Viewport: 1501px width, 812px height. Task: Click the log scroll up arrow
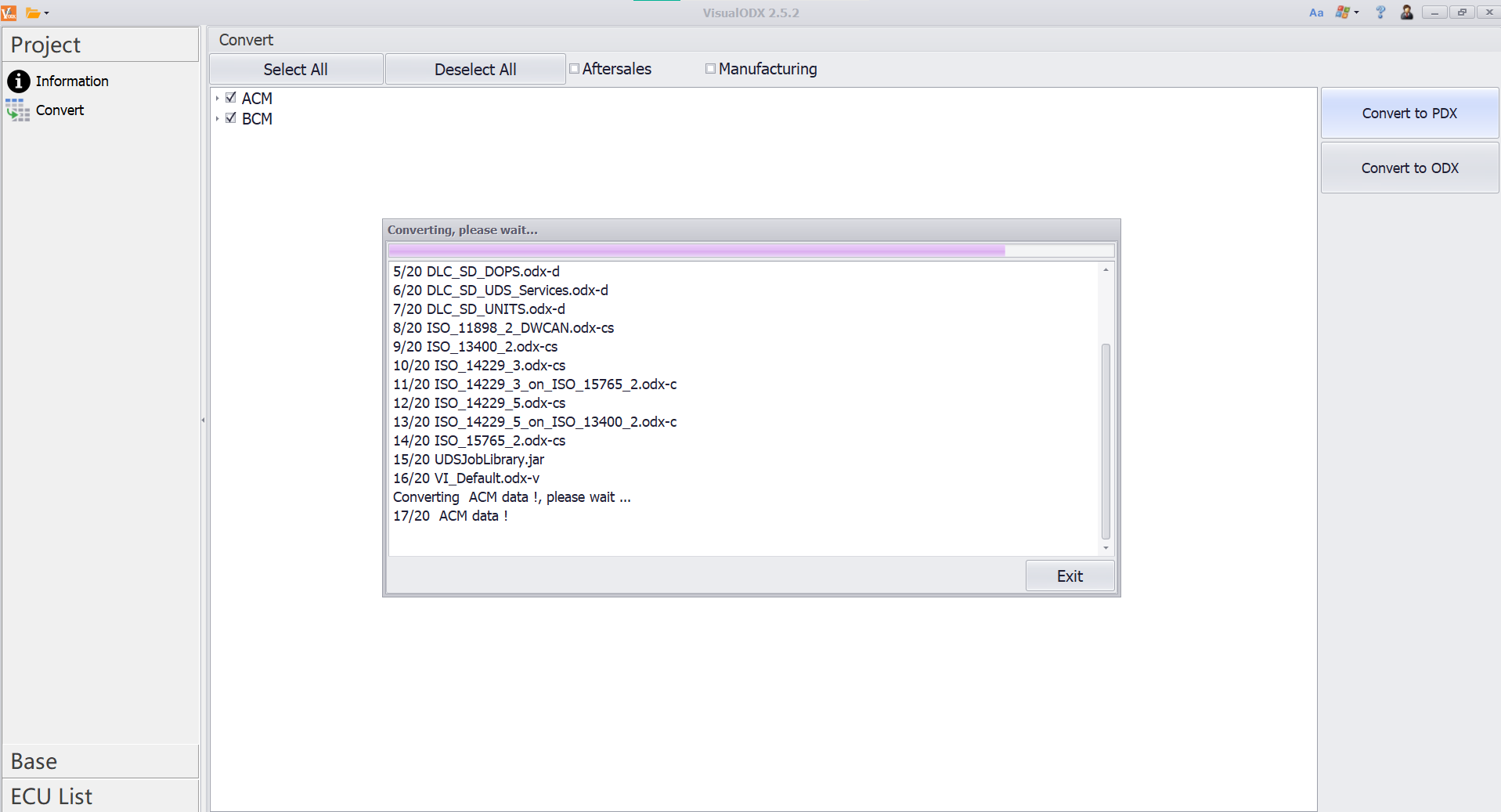coord(1106,269)
